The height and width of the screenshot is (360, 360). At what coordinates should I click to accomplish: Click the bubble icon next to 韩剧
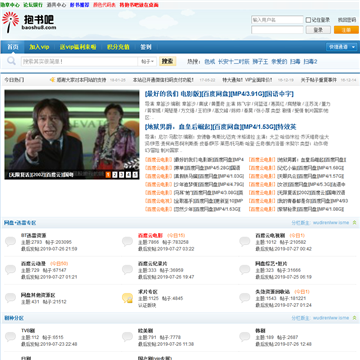(245, 337)
